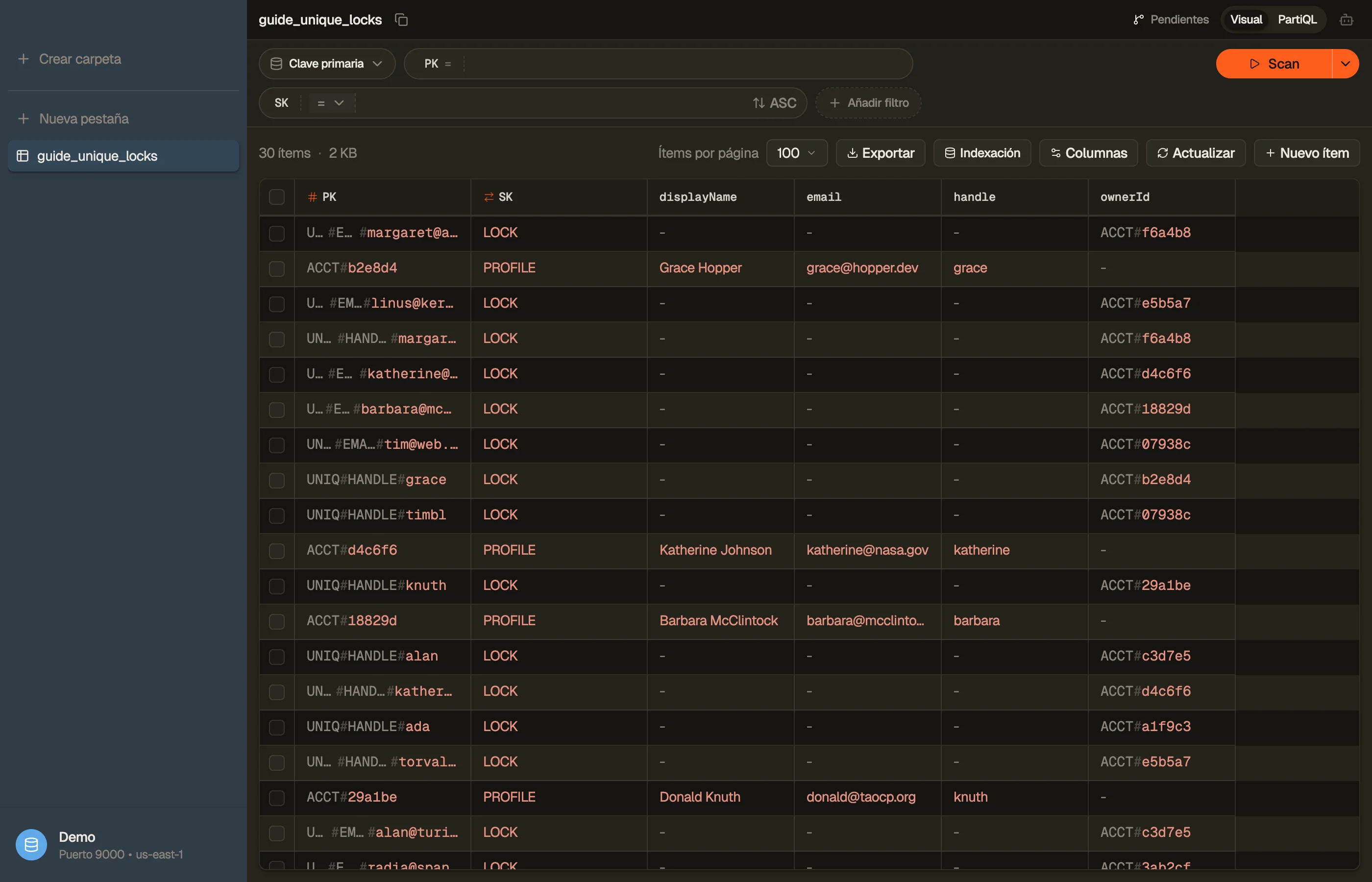The height and width of the screenshot is (882, 1372).
Task: Check the ACCT#d4c6f6 row checkbox
Action: (276, 551)
